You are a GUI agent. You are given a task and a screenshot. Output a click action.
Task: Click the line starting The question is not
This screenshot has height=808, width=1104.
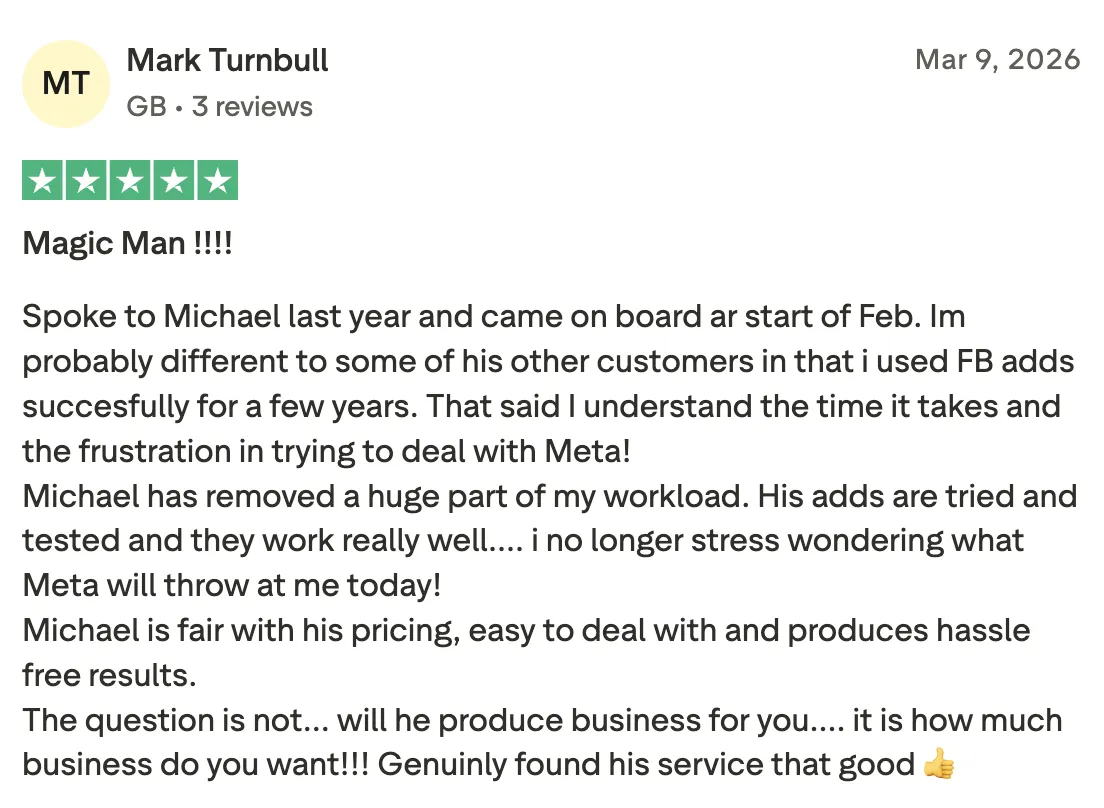point(542,720)
